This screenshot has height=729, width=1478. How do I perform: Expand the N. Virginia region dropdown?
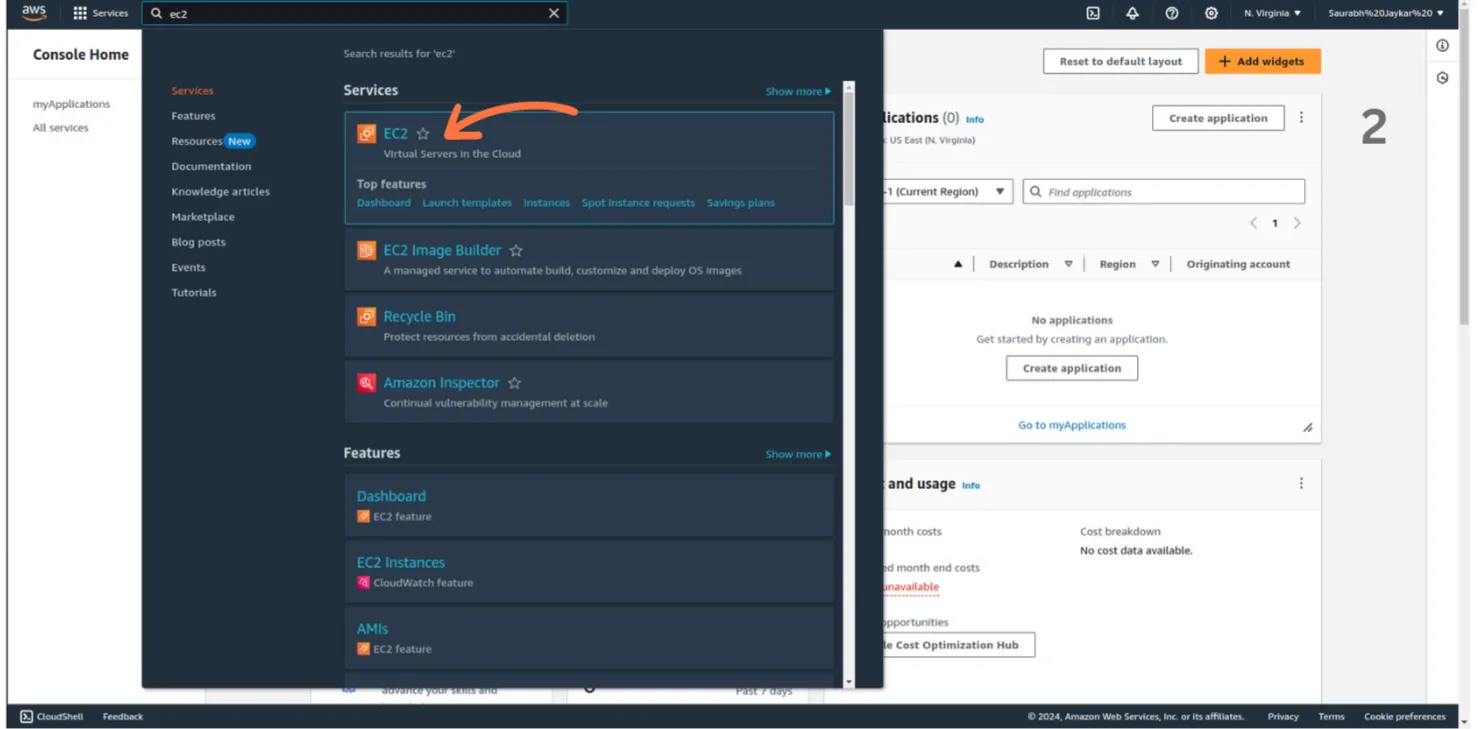(x=1272, y=13)
